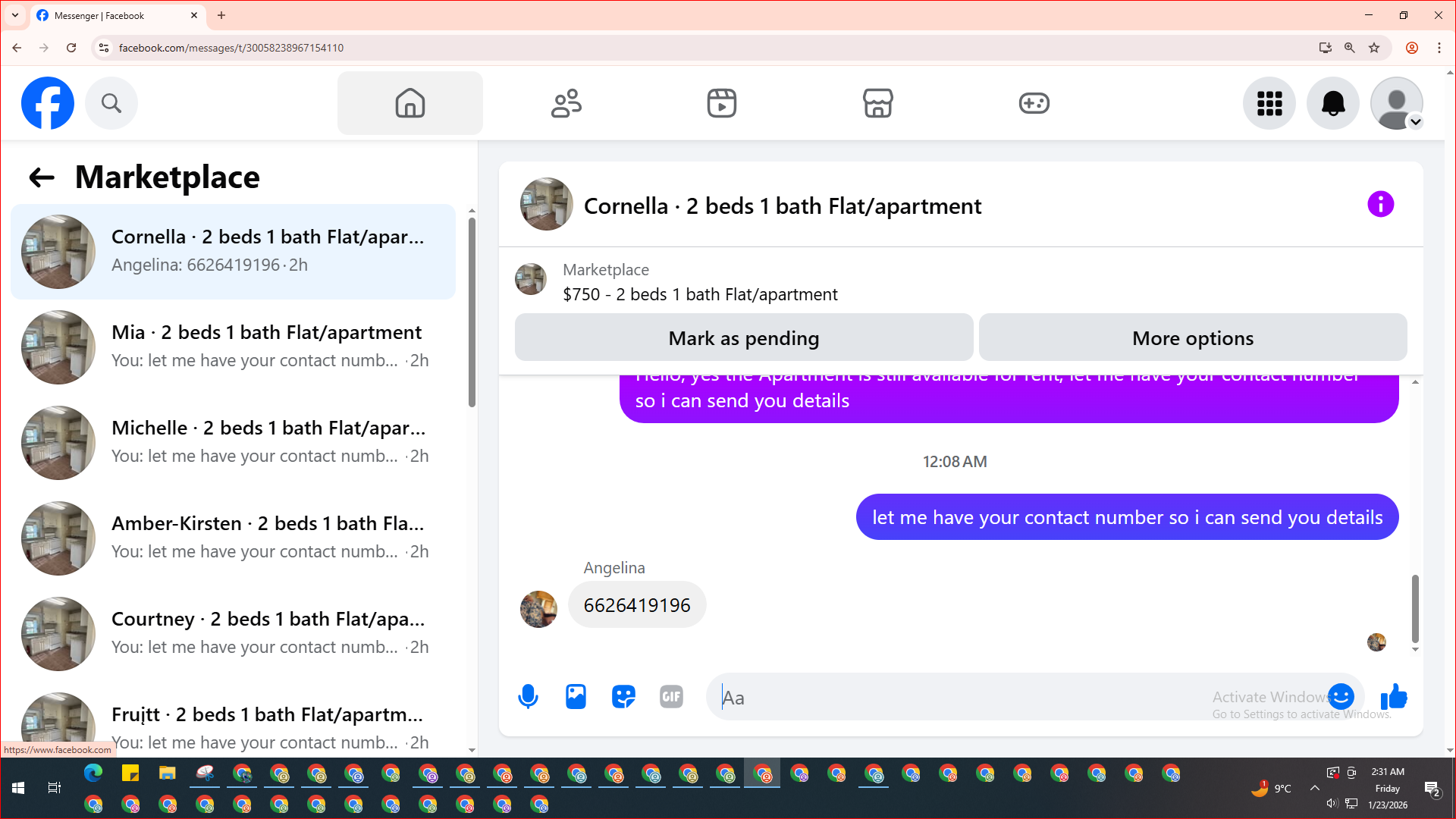Screen dimensions: 1456x819
Task: Open the Chrome three-dot menu
Action: point(1439,48)
